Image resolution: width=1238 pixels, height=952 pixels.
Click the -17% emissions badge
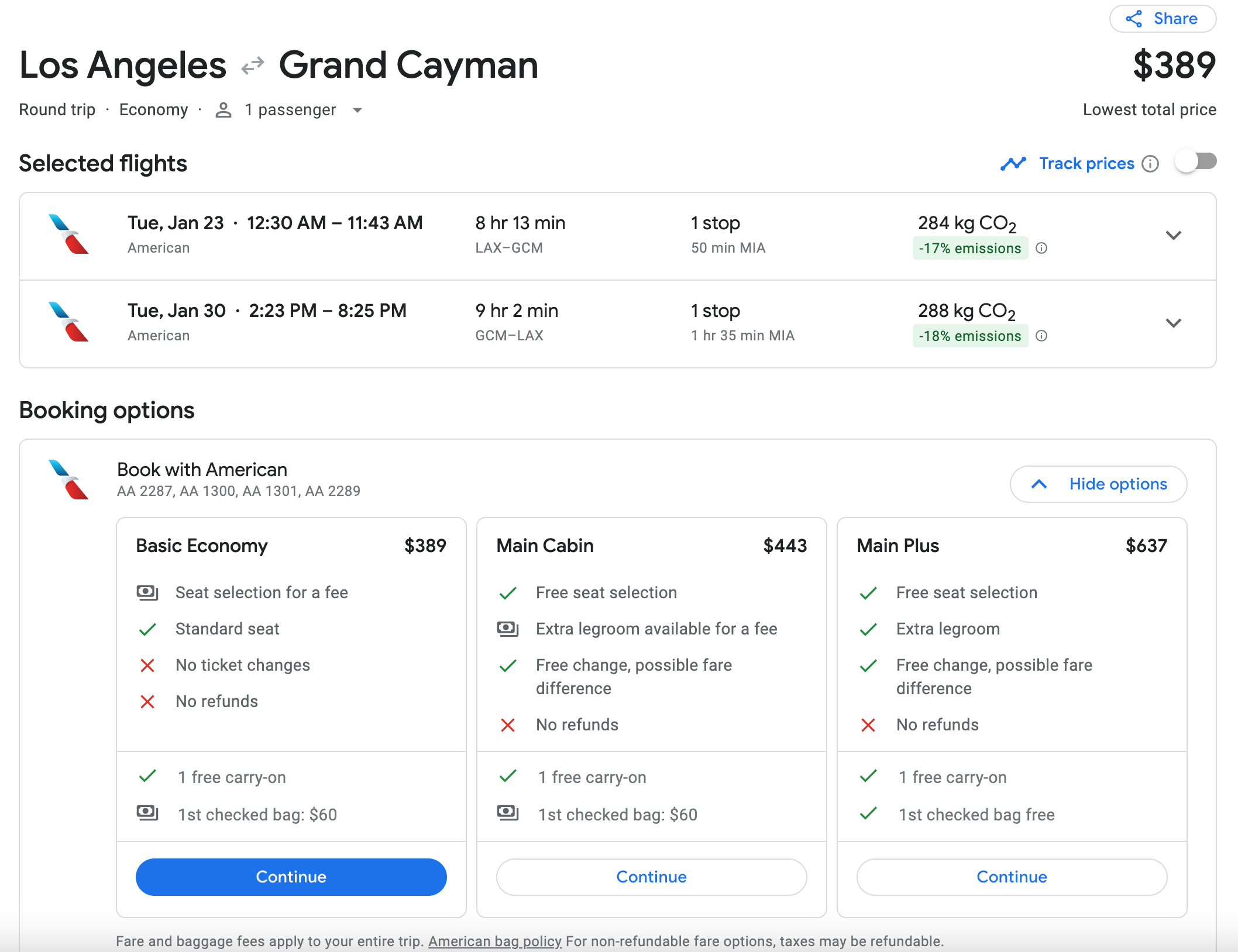(969, 249)
